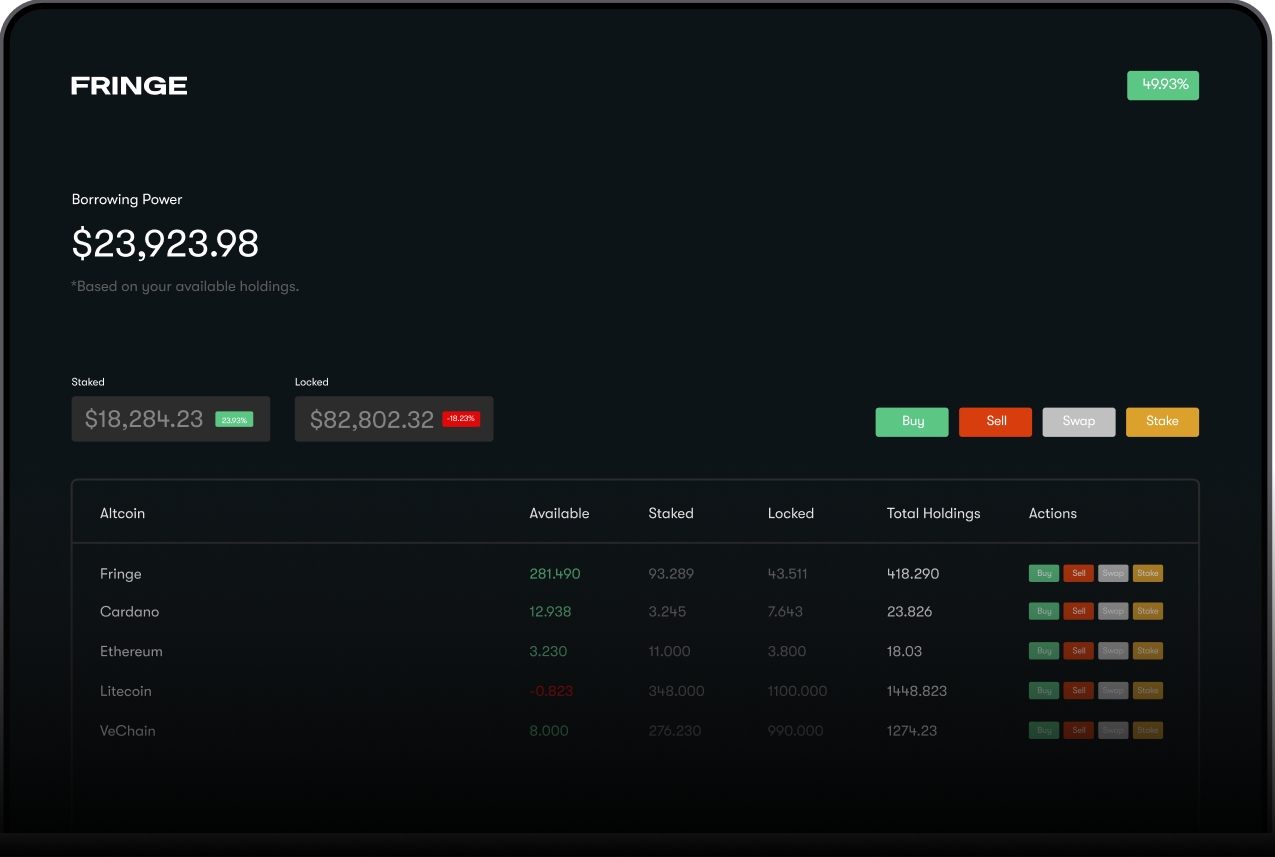Viewport: 1275px width, 857px height.
Task: Click the FRINGE logo
Action: coord(128,85)
